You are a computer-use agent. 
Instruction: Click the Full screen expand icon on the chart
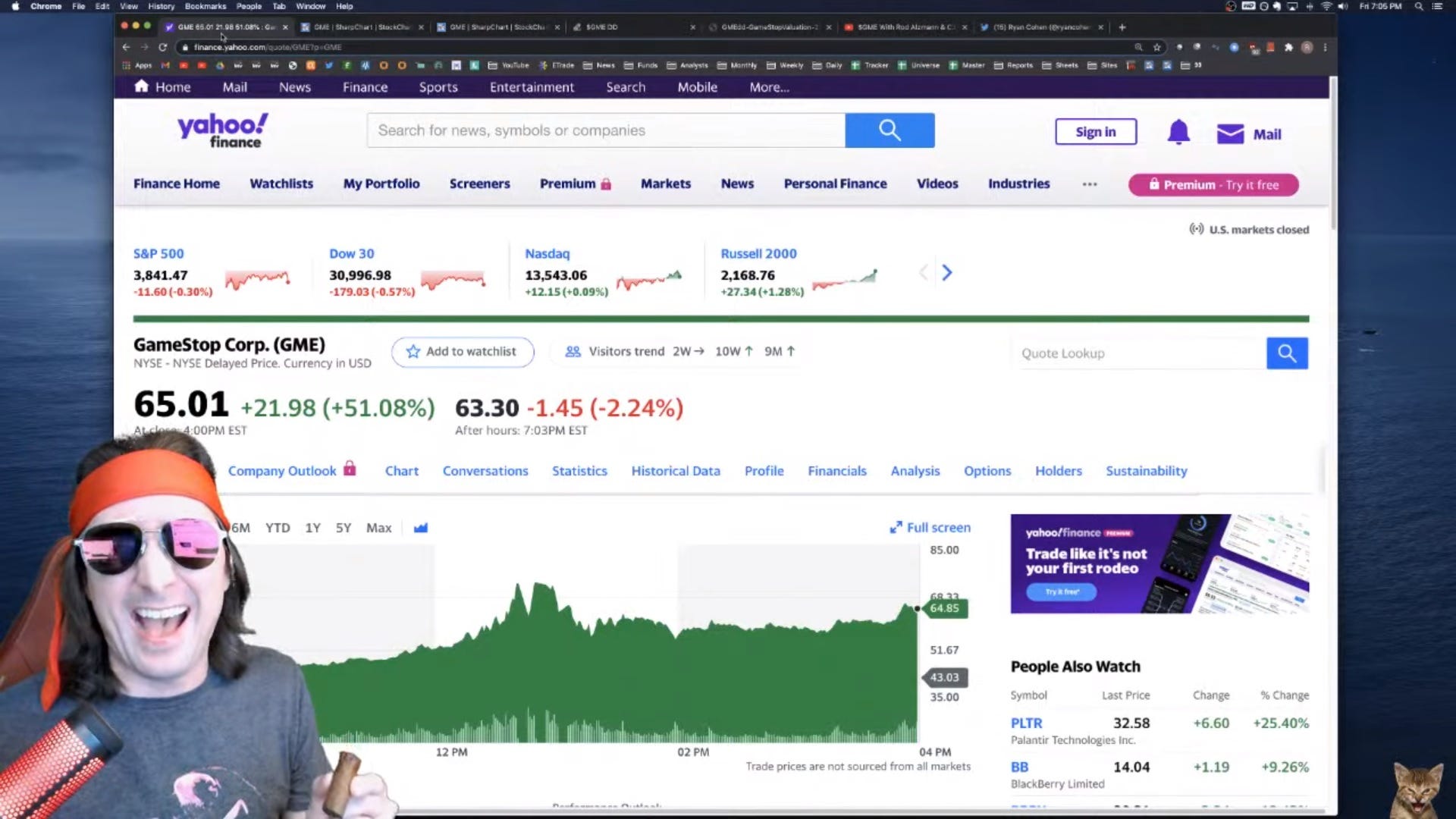click(x=896, y=527)
